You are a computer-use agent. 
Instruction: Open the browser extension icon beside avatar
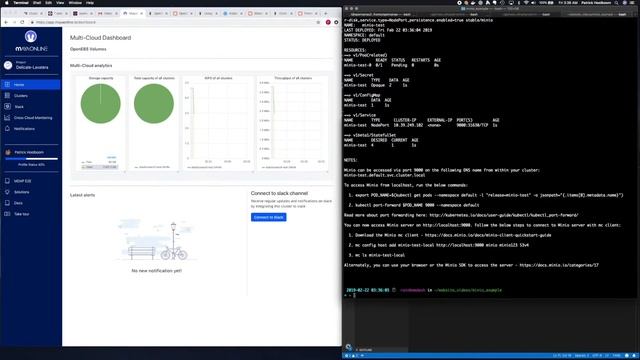coord(336,22)
